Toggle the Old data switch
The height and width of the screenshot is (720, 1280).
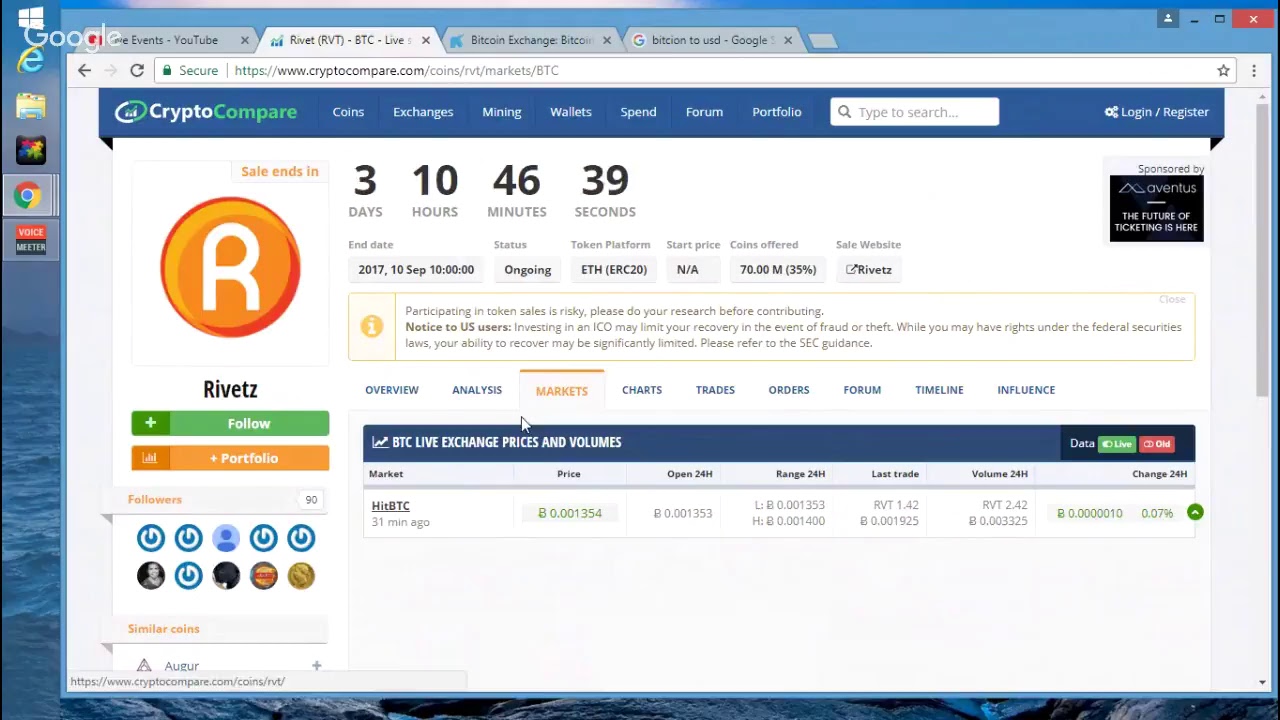[1156, 444]
